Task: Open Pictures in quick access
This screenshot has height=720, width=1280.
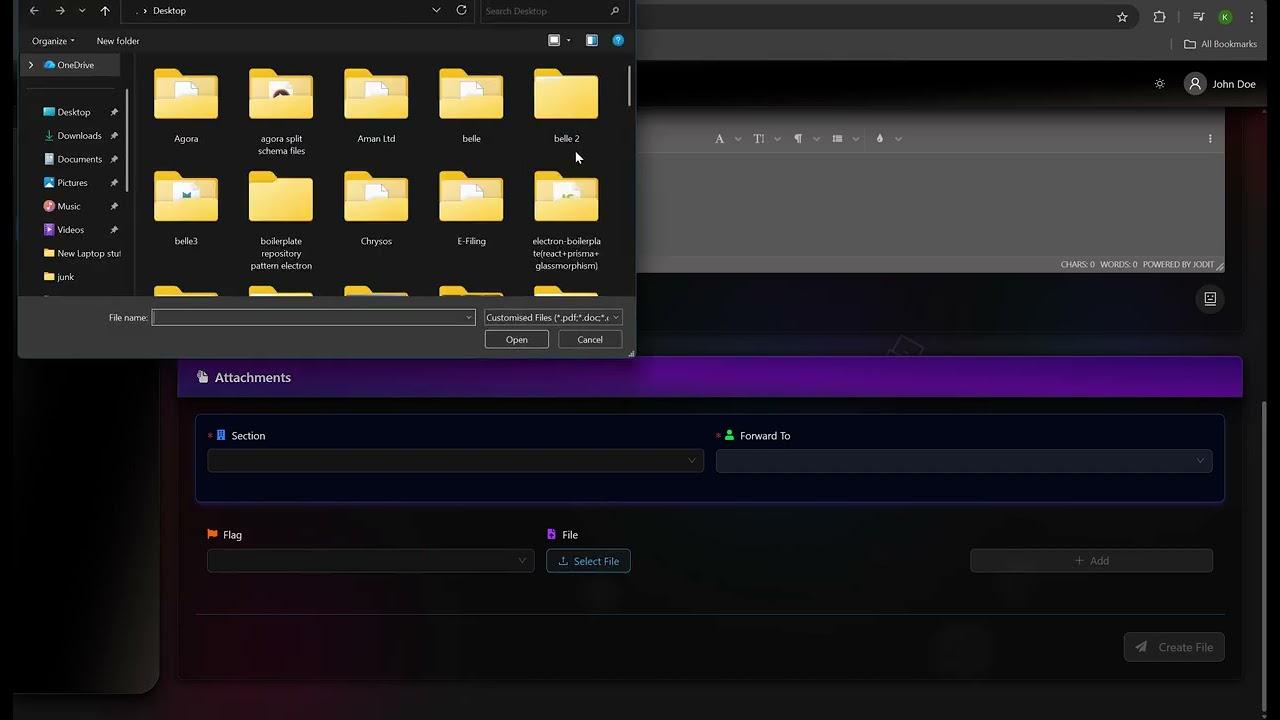Action: (72, 183)
